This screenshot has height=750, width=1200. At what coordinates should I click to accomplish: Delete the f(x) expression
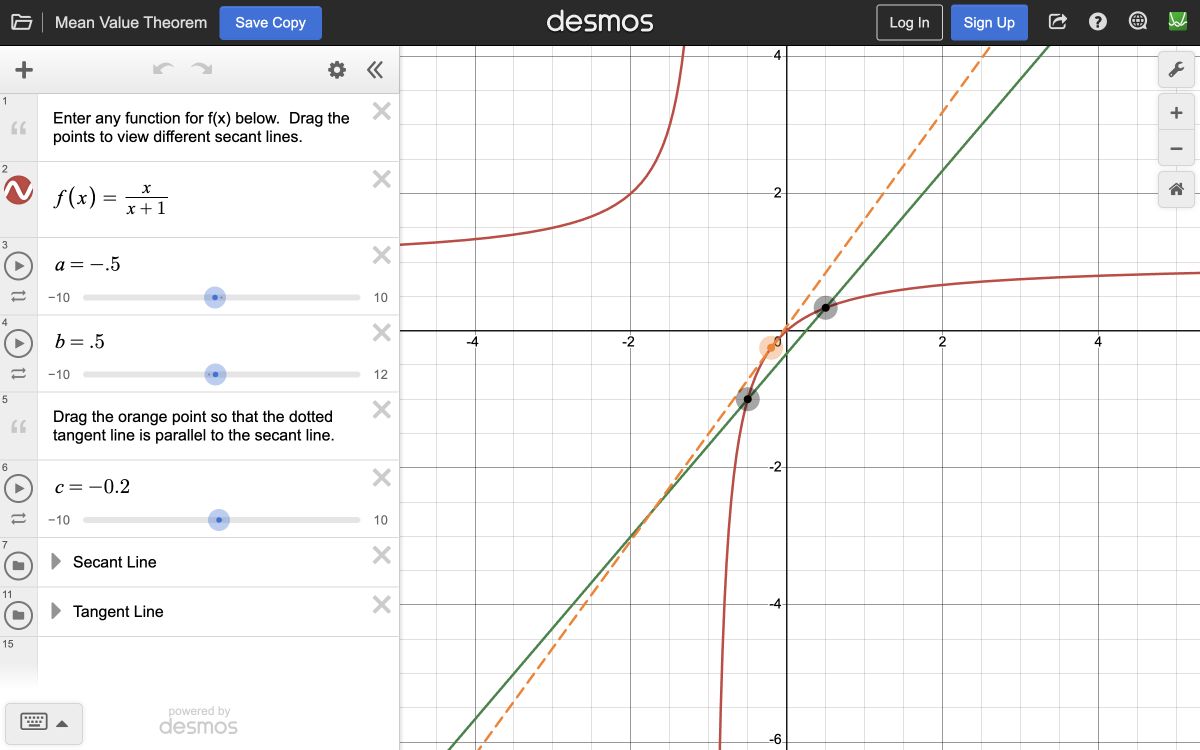(381, 179)
